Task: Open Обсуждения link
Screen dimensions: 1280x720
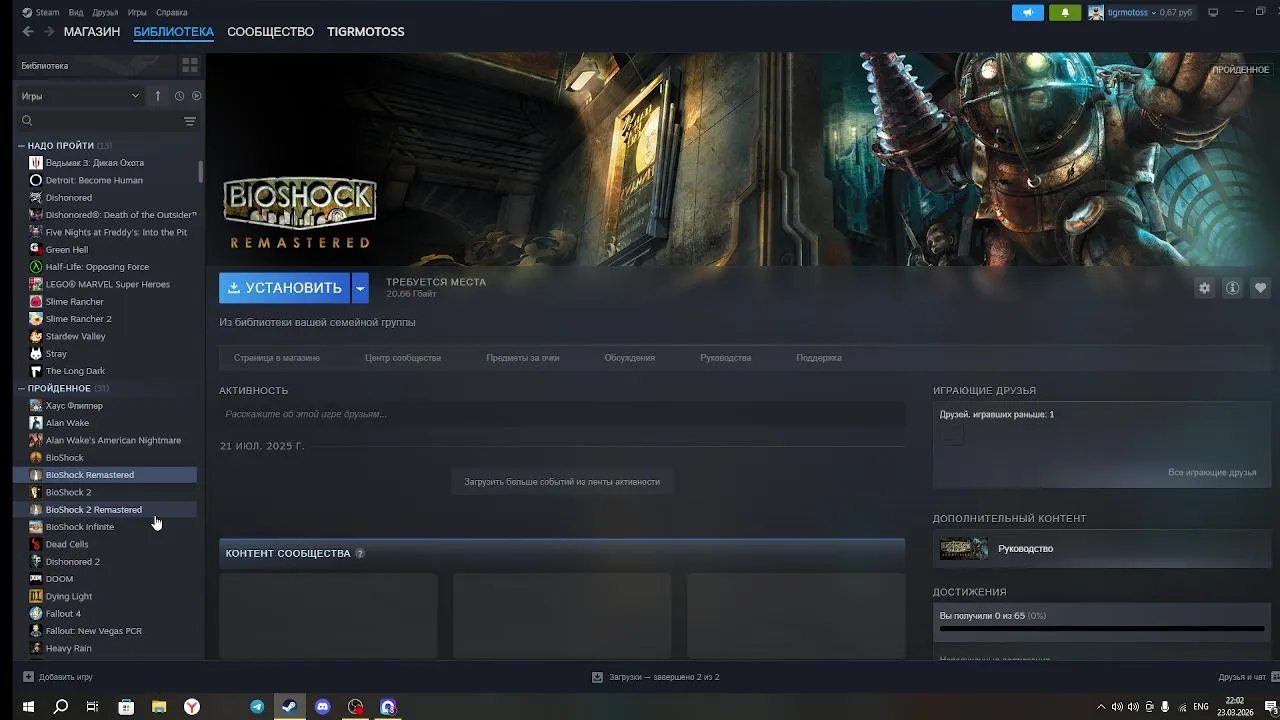Action: pyautogui.click(x=630, y=358)
